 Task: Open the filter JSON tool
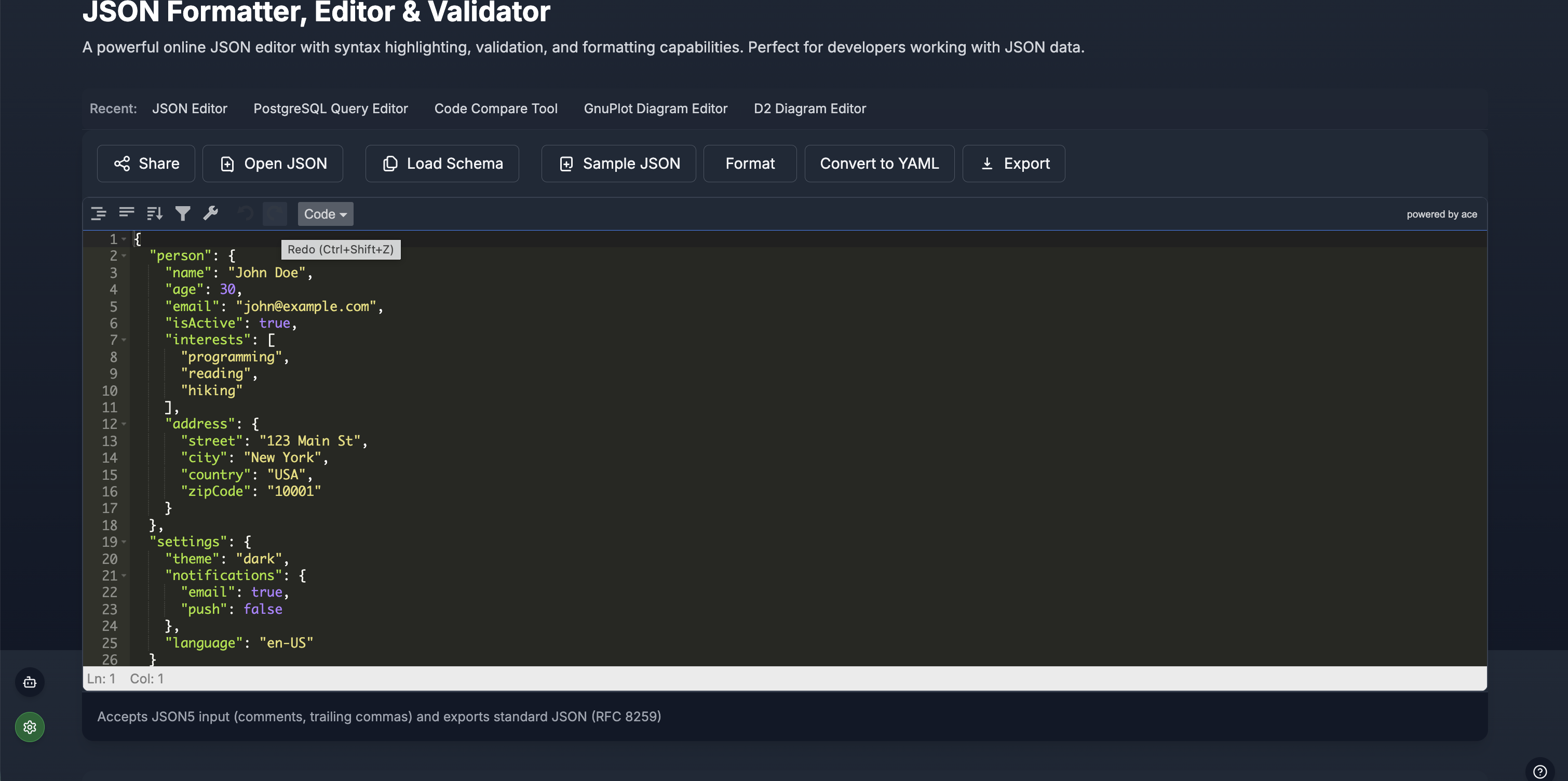(x=183, y=213)
